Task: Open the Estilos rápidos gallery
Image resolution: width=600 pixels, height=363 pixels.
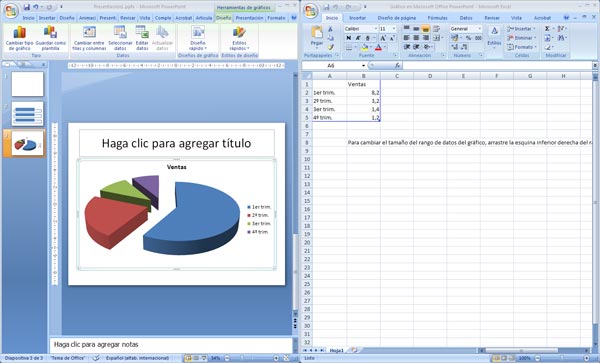Action: coord(239,38)
